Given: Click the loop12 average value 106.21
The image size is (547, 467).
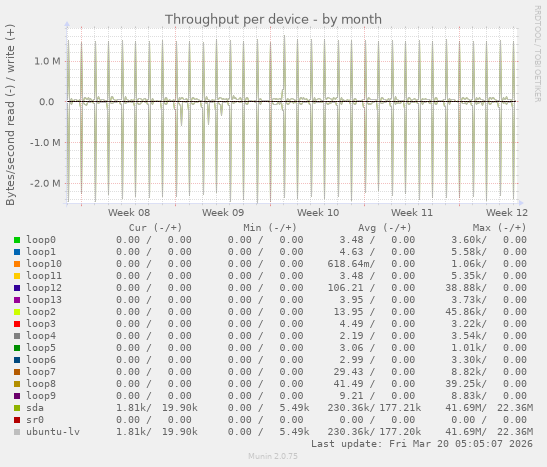Looking at the screenshot, I should (345, 288).
